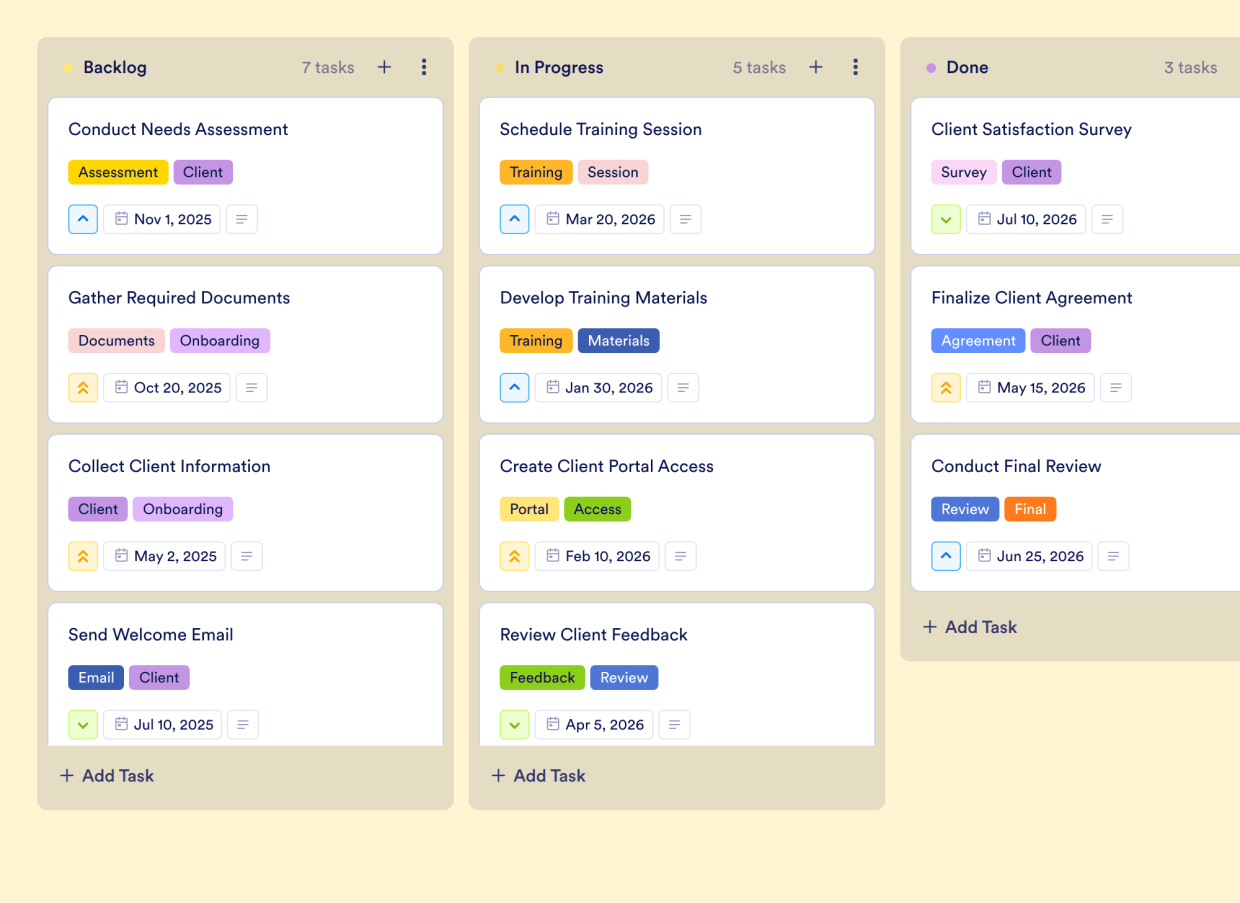Open the description icon on Schedule Training Session

click(x=685, y=219)
